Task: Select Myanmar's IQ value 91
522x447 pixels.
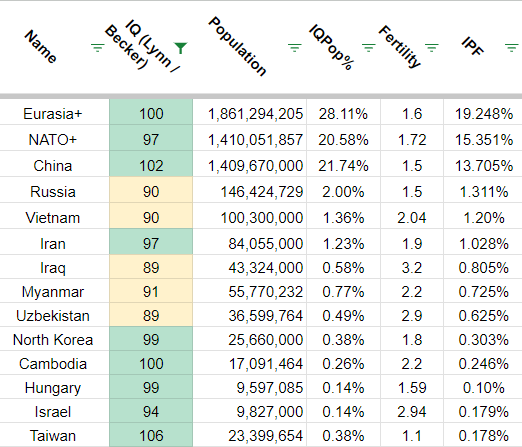Action: pos(151,292)
